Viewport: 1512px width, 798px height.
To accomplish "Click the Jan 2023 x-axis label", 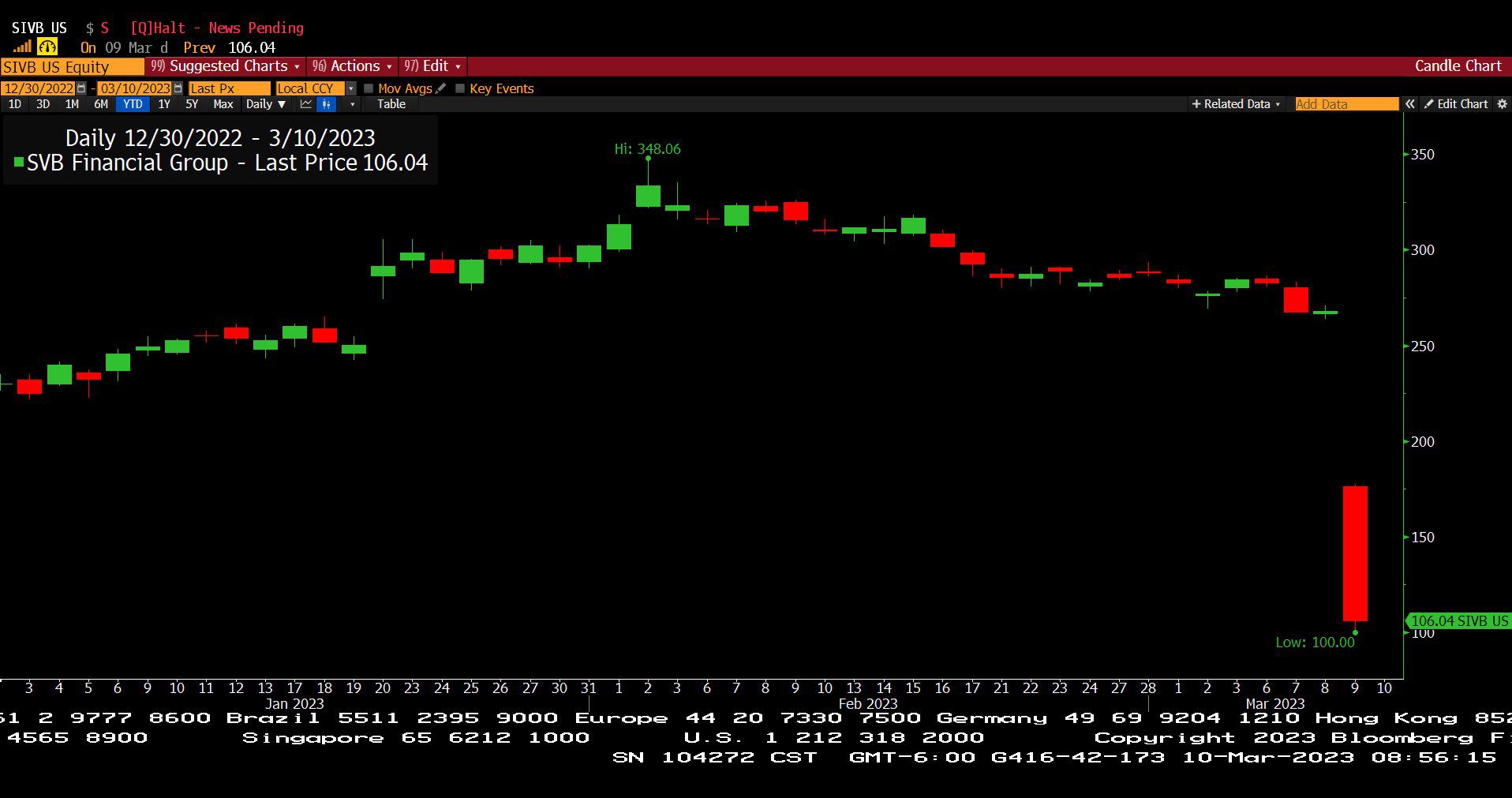I will [x=294, y=703].
